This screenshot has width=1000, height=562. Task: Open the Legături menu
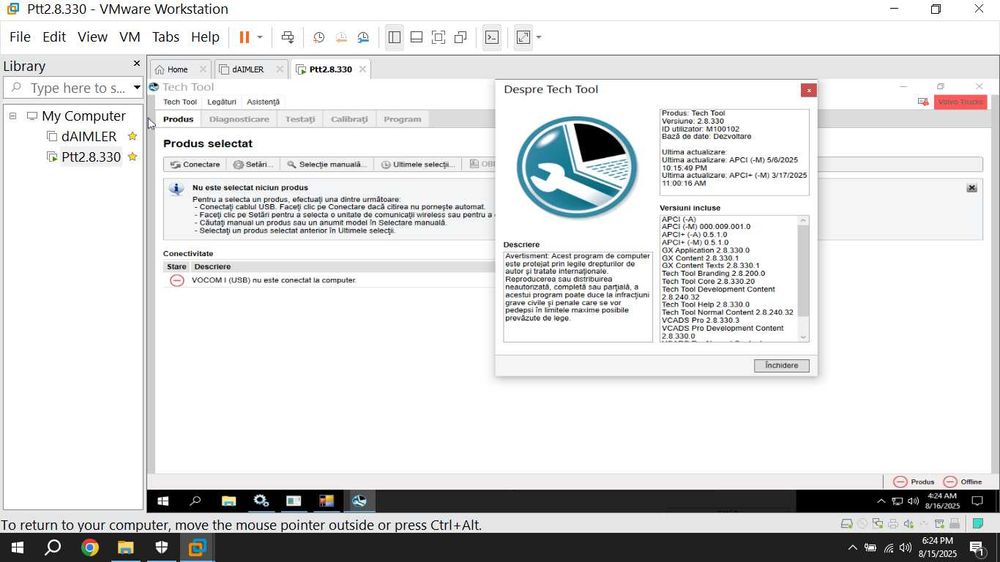[x=222, y=102]
